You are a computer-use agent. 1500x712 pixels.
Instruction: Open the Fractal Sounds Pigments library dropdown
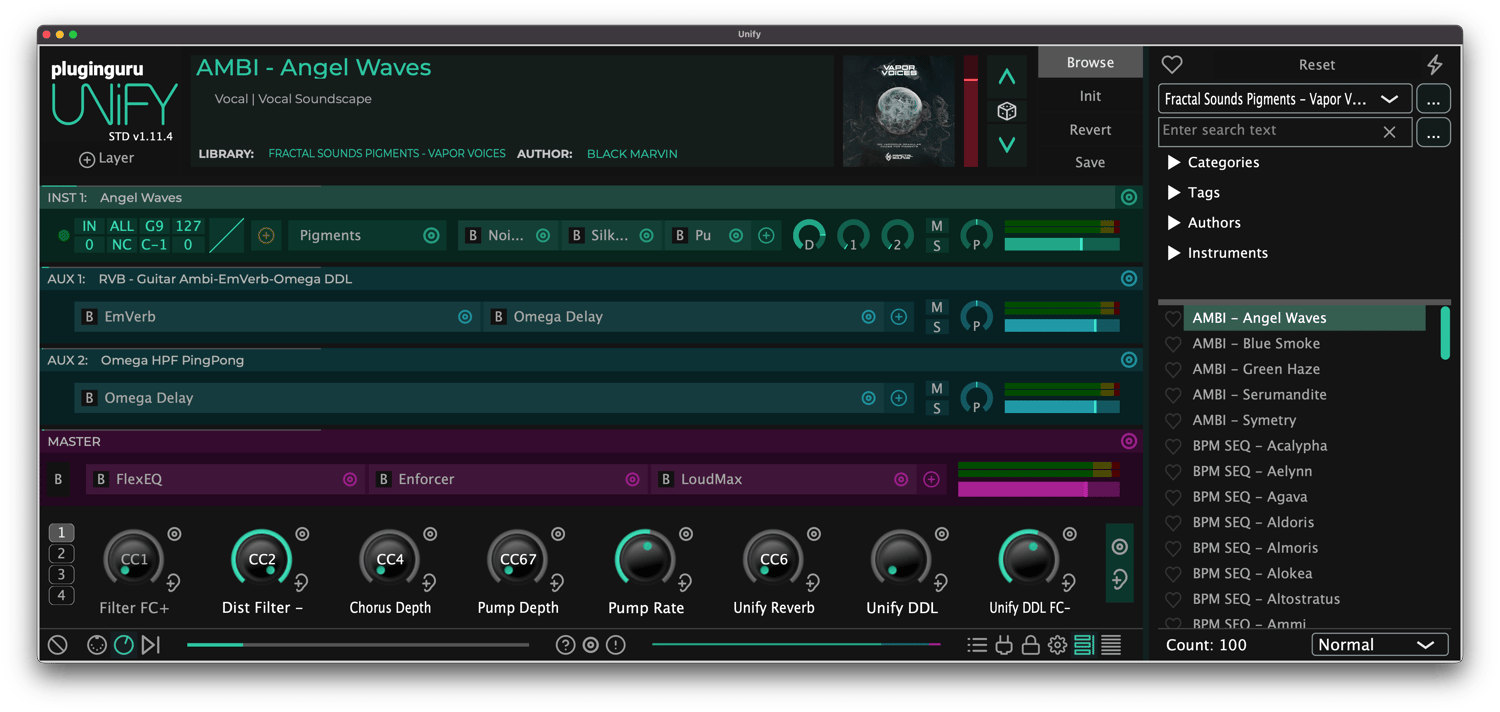coord(1284,99)
